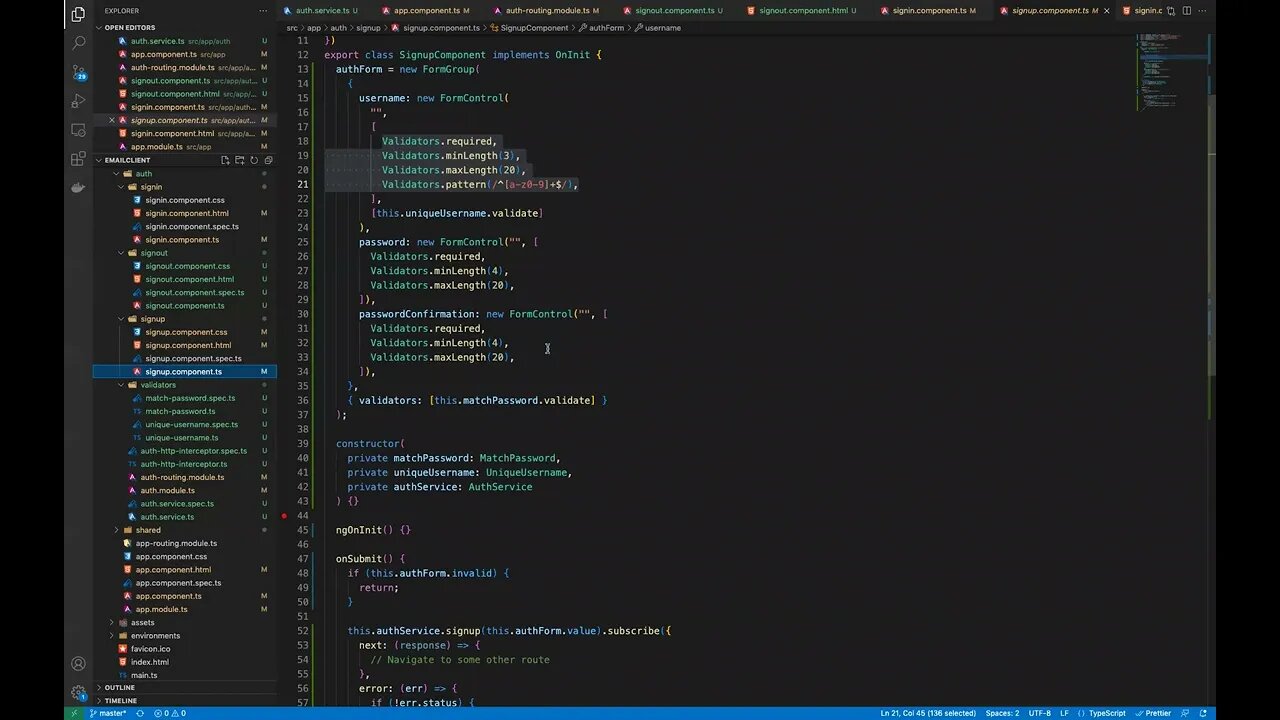
Task: Open the Docker view
Action: pyautogui.click(x=78, y=188)
